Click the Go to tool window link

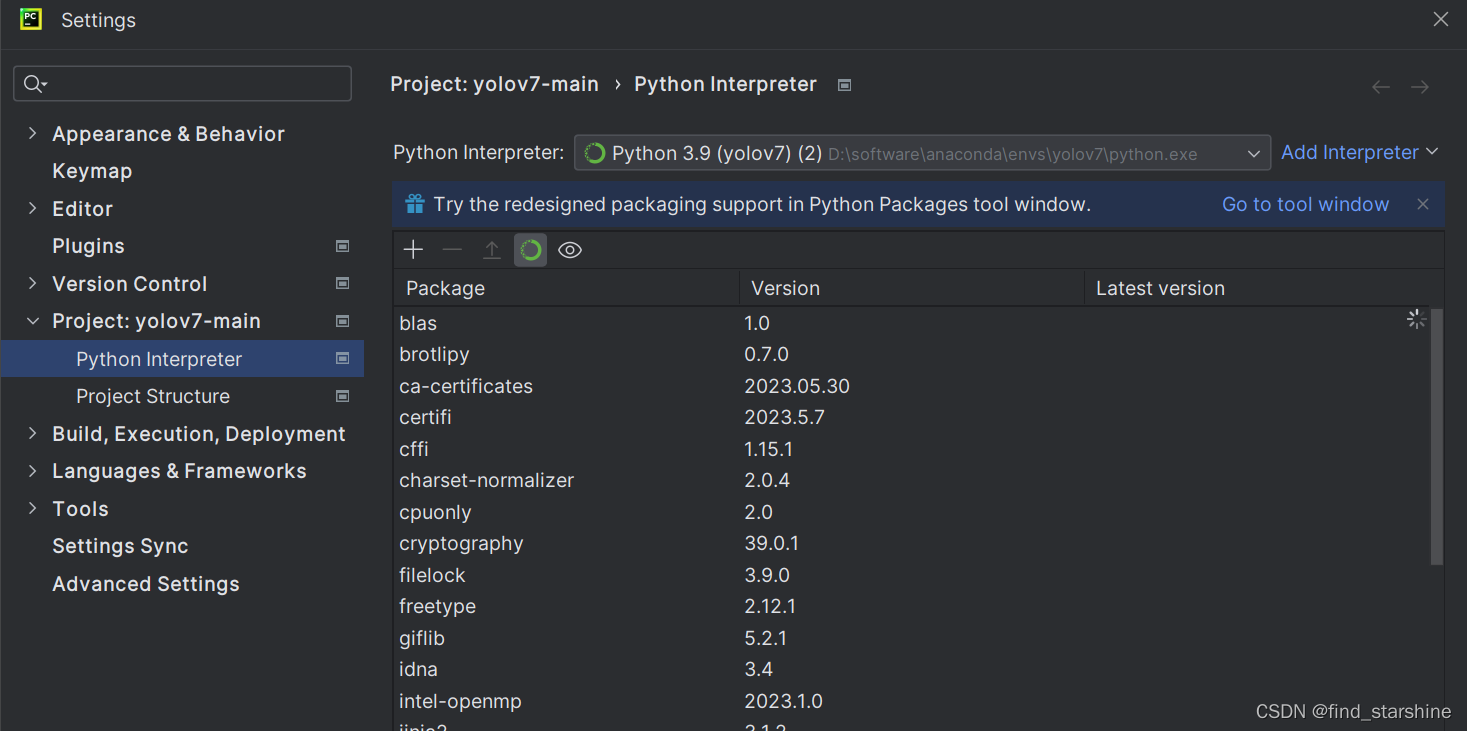pyautogui.click(x=1305, y=204)
